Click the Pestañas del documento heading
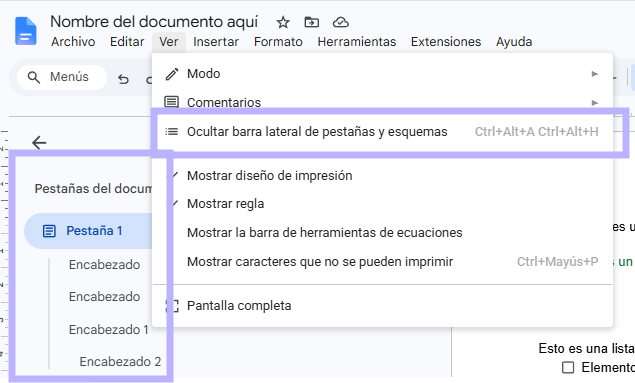This screenshot has width=635, height=383. (x=93, y=189)
